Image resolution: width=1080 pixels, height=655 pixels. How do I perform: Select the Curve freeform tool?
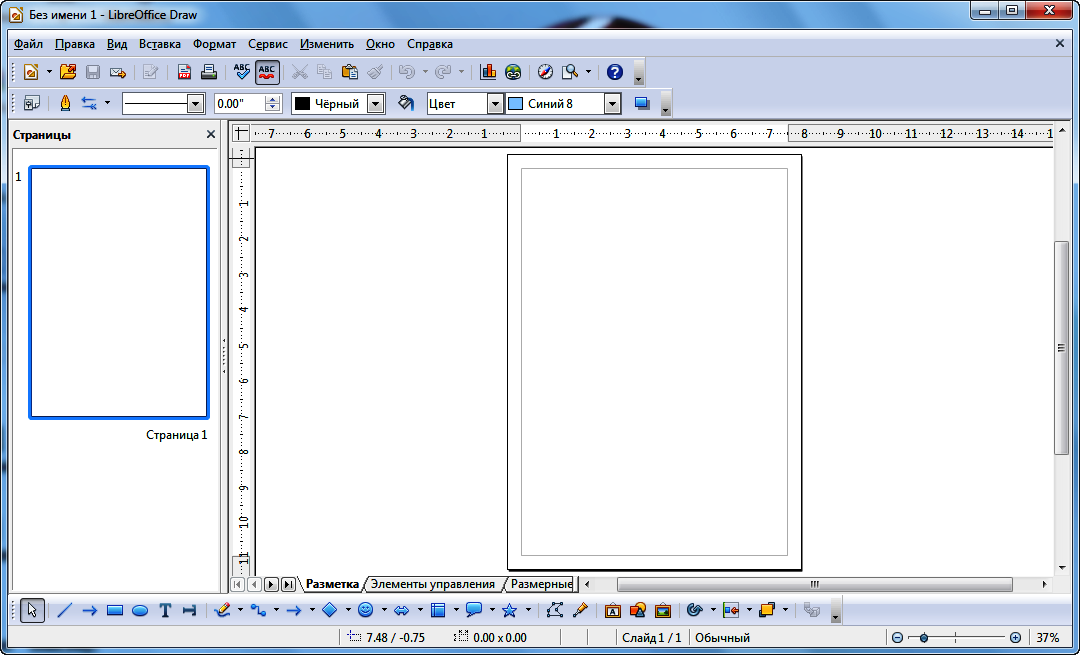click(x=222, y=610)
